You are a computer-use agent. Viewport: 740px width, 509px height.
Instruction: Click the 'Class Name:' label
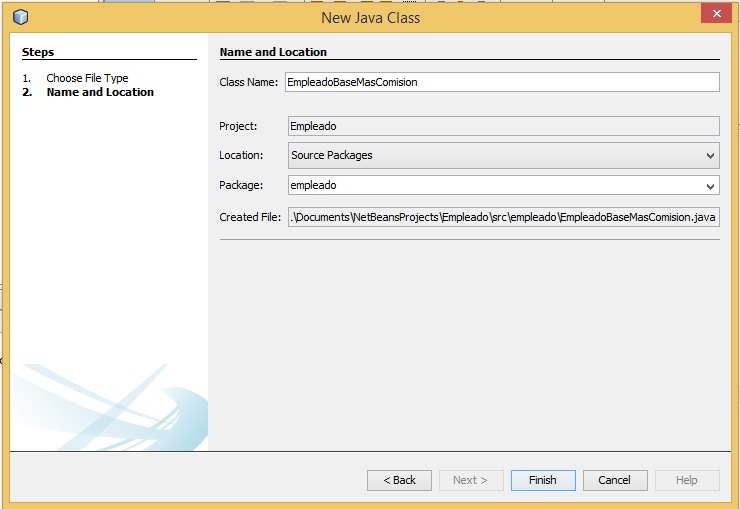[249, 82]
